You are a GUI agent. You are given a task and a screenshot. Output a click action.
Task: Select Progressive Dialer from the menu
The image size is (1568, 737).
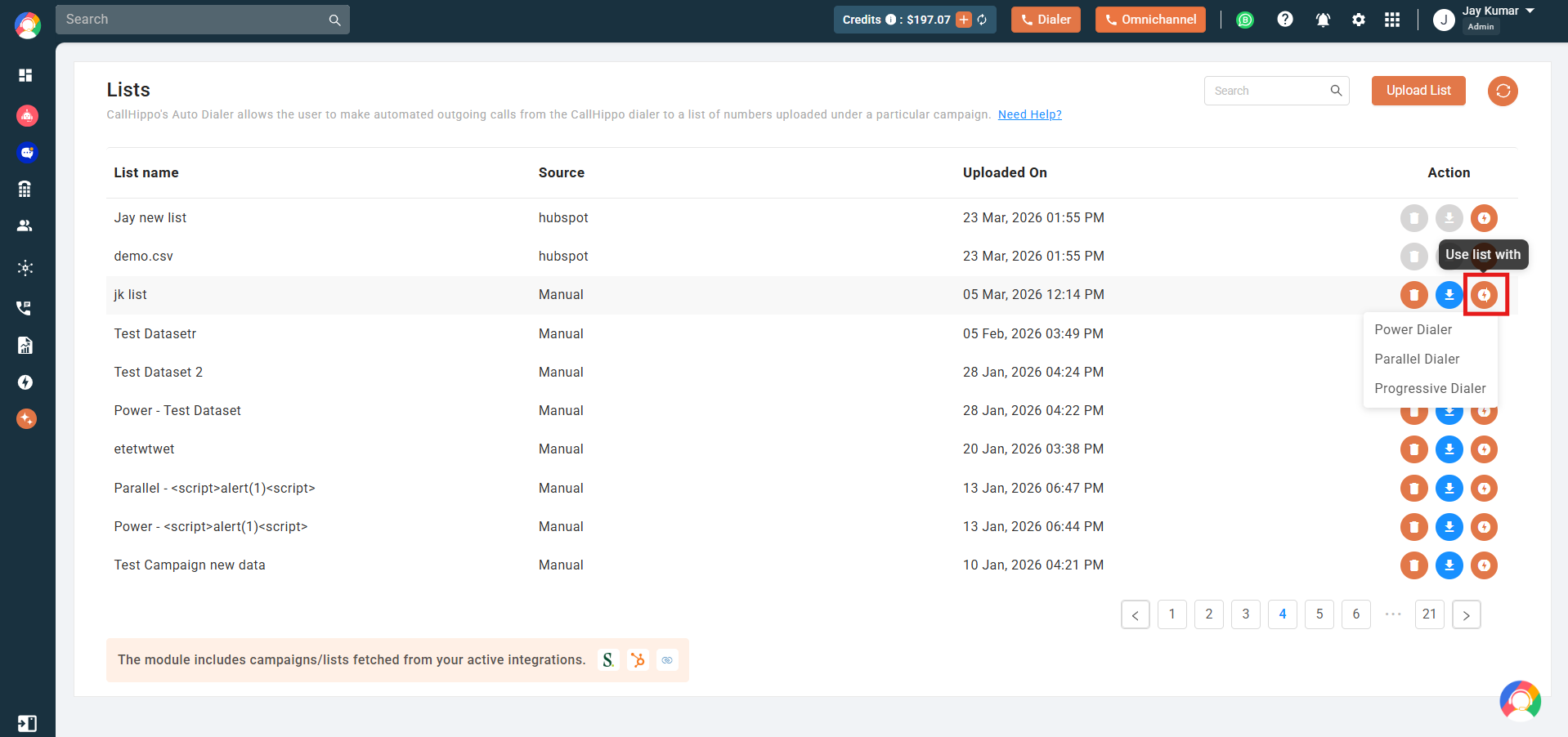click(x=1430, y=388)
